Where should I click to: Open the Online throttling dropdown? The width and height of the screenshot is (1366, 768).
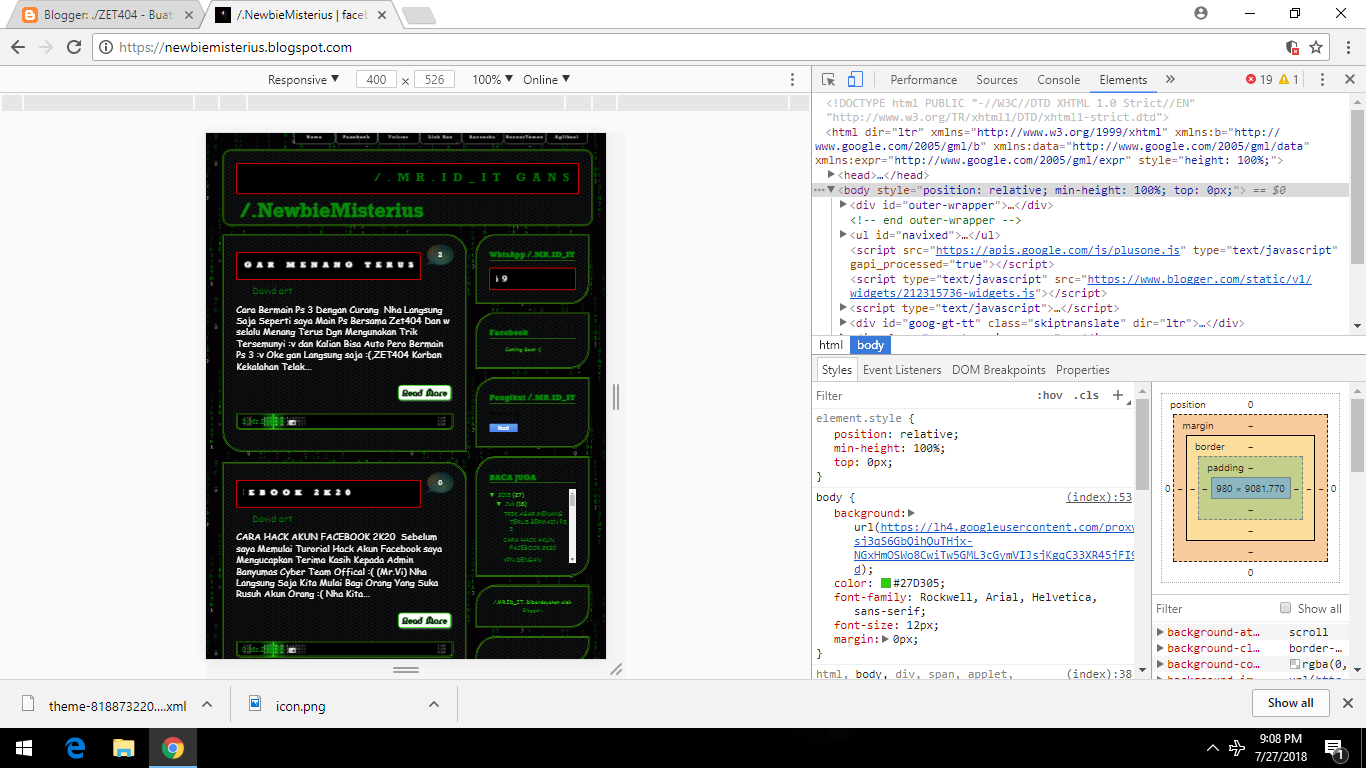click(x=546, y=80)
